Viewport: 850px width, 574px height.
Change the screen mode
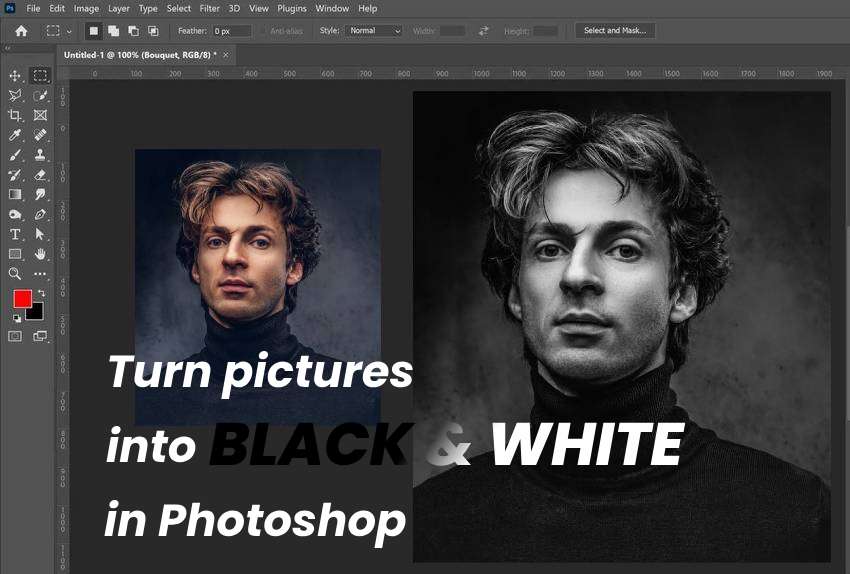tap(40, 337)
